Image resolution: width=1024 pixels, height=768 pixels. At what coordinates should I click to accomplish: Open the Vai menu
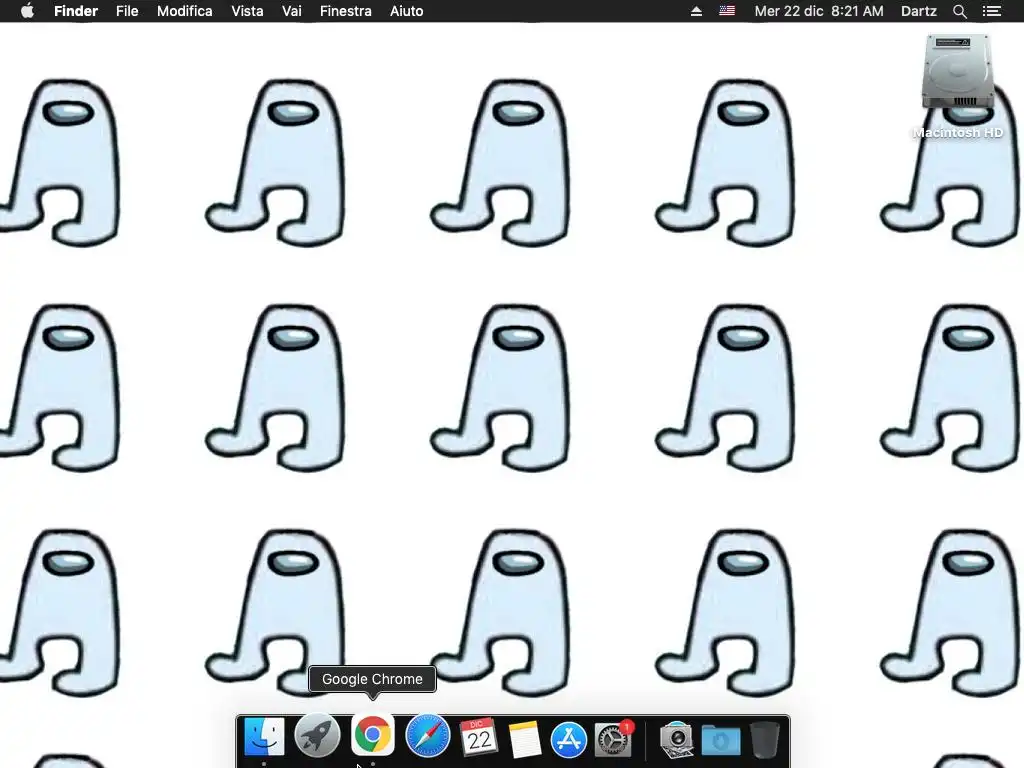[x=292, y=11]
